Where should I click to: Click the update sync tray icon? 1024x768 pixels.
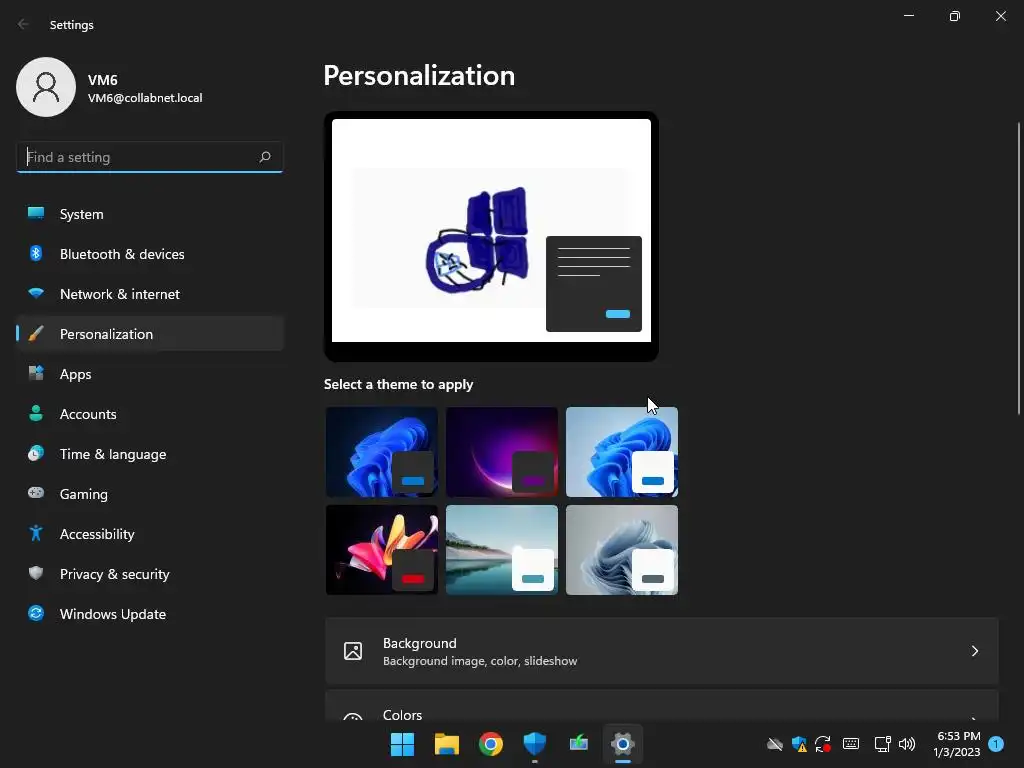823,744
